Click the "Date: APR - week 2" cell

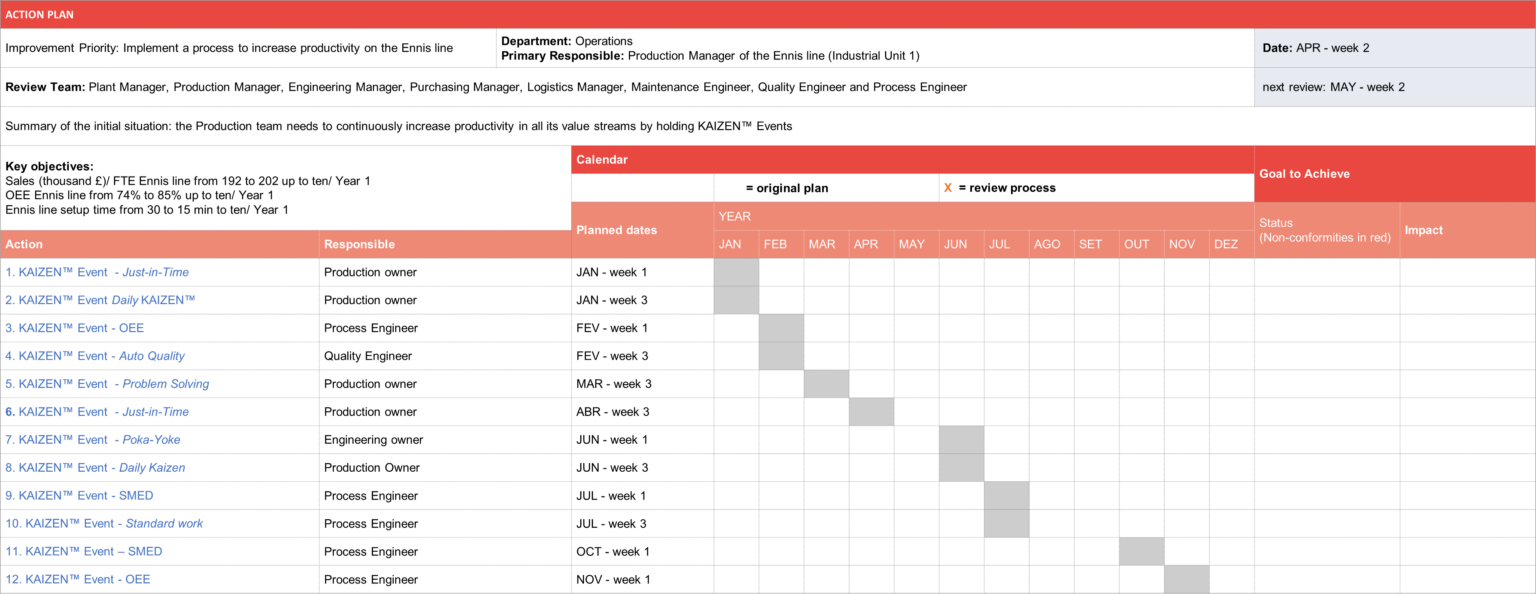[1394, 47]
